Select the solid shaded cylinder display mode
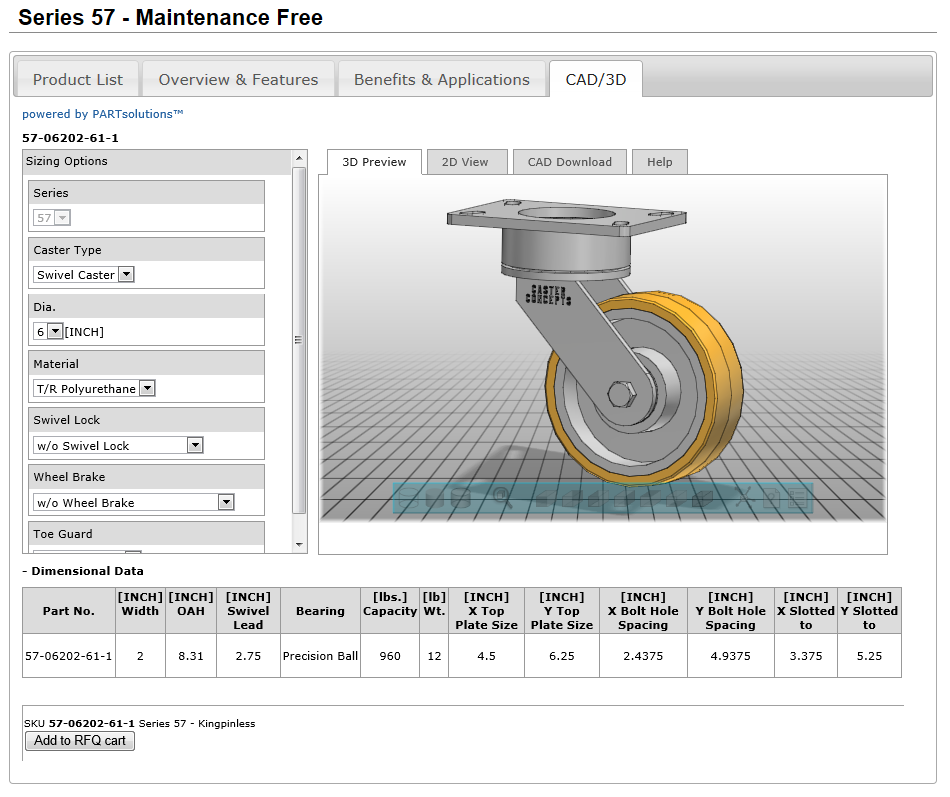 [434, 498]
